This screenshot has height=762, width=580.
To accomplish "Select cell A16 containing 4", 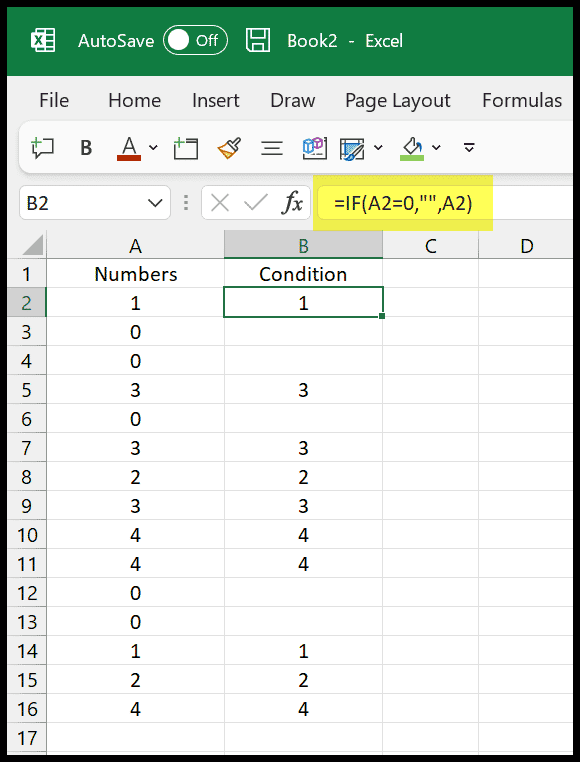I will [135, 709].
